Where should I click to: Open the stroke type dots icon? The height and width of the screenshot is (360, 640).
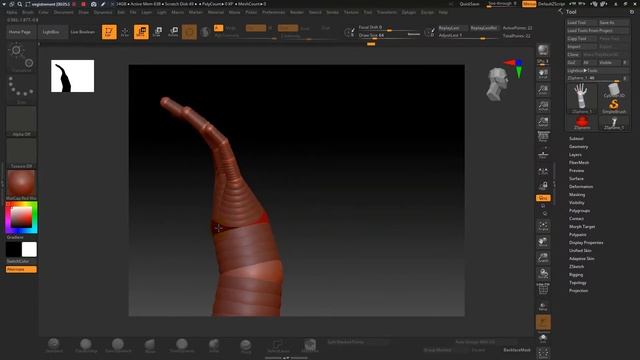point(20,90)
